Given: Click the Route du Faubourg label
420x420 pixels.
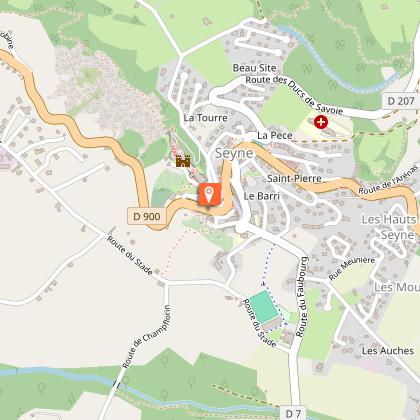Looking at the screenshot, I should coord(302,297).
